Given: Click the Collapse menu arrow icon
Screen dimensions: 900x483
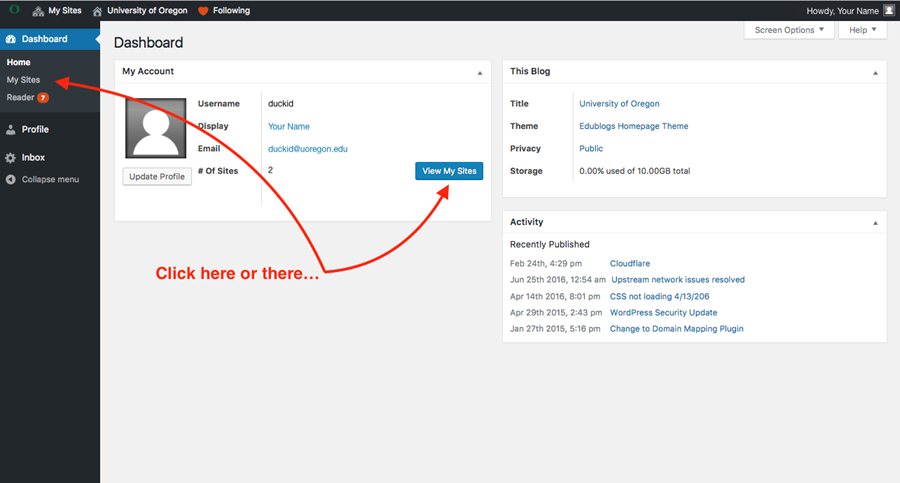Looking at the screenshot, I should 11,180.
